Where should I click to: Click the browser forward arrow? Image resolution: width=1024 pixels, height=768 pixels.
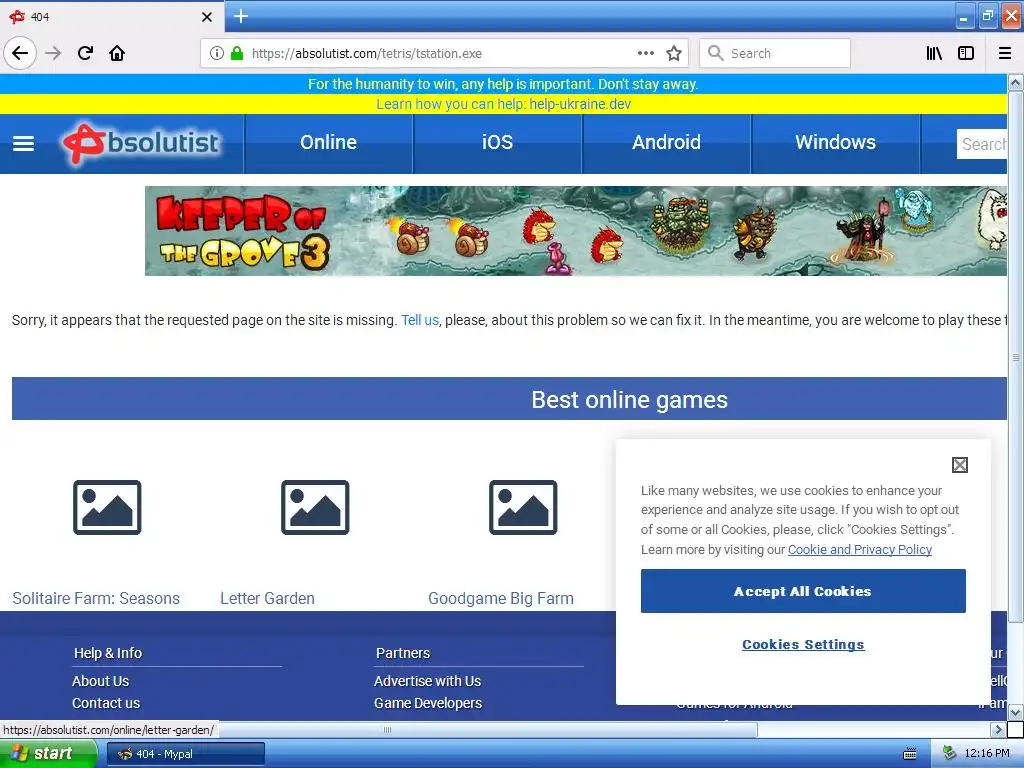click(x=53, y=53)
